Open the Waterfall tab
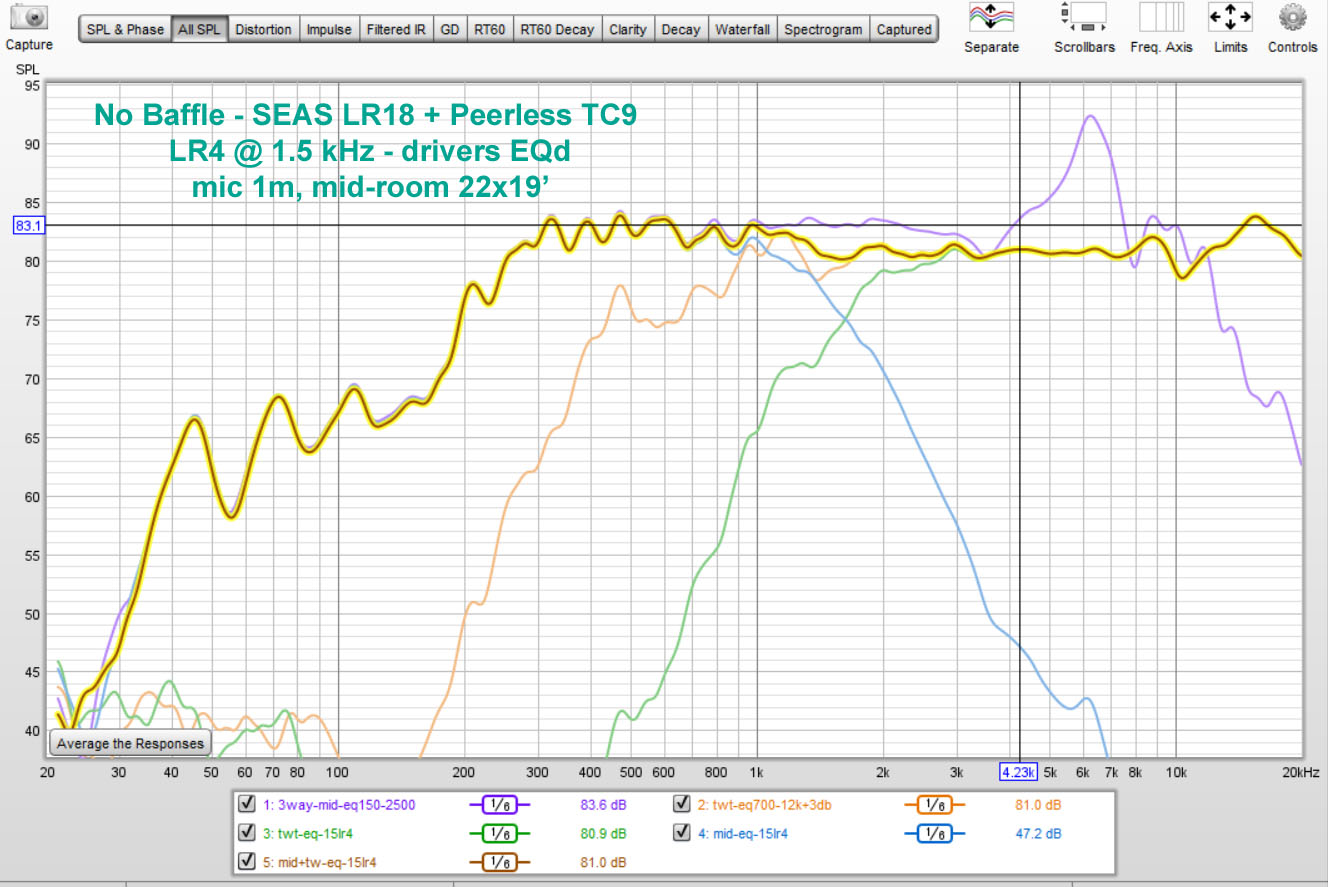Screen dimensions: 1328x887 pyautogui.click(x=743, y=30)
